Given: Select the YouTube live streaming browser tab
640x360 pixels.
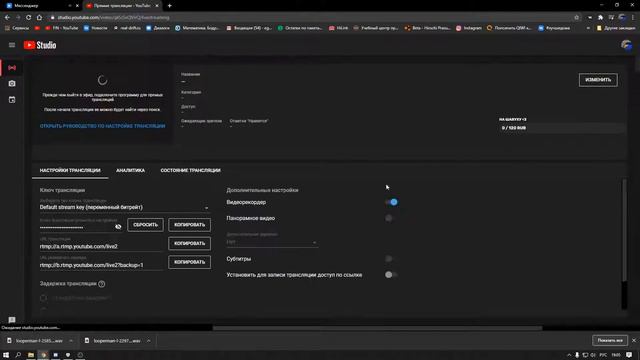Looking at the screenshot, I should [x=122, y=6].
